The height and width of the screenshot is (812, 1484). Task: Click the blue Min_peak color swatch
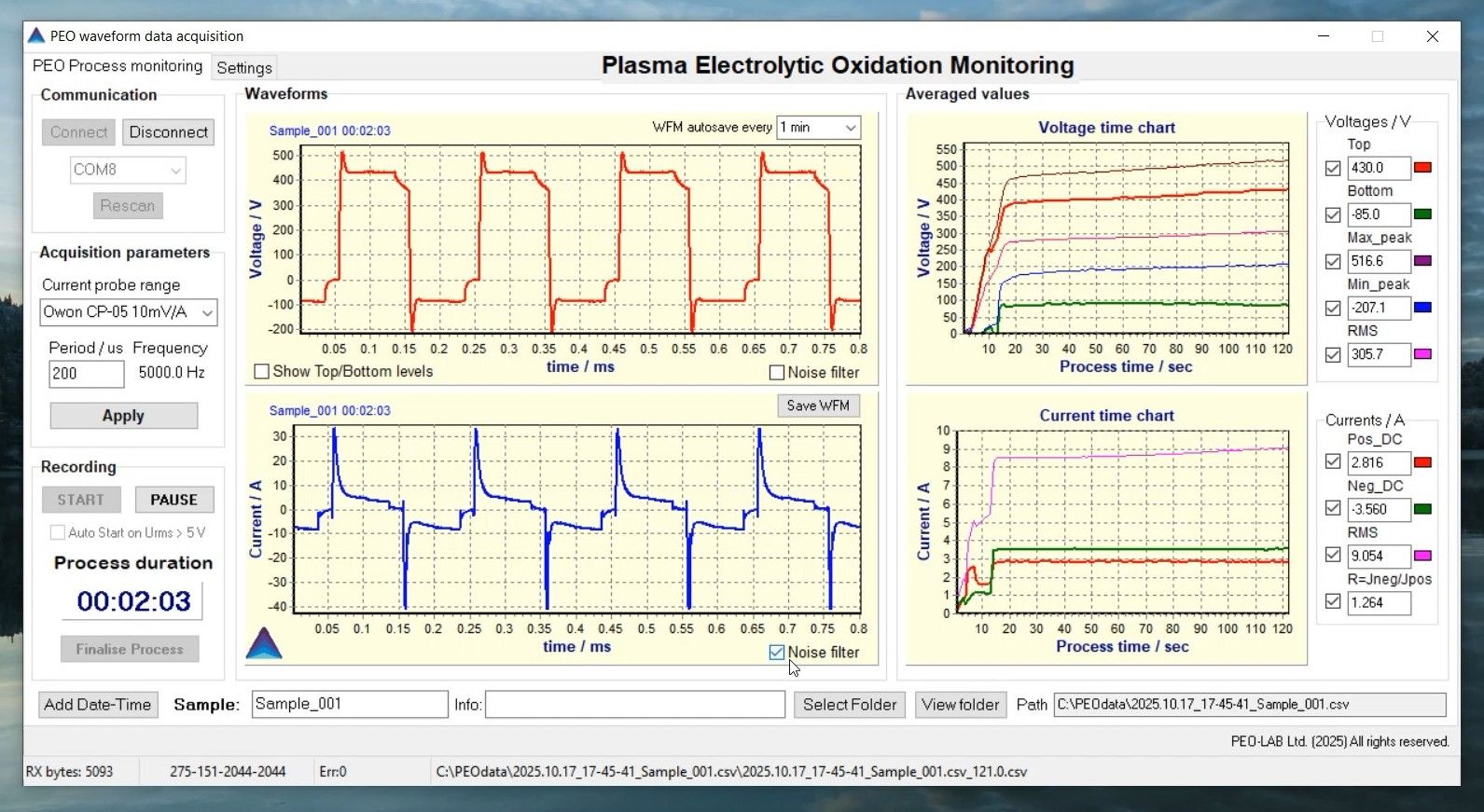(x=1422, y=308)
